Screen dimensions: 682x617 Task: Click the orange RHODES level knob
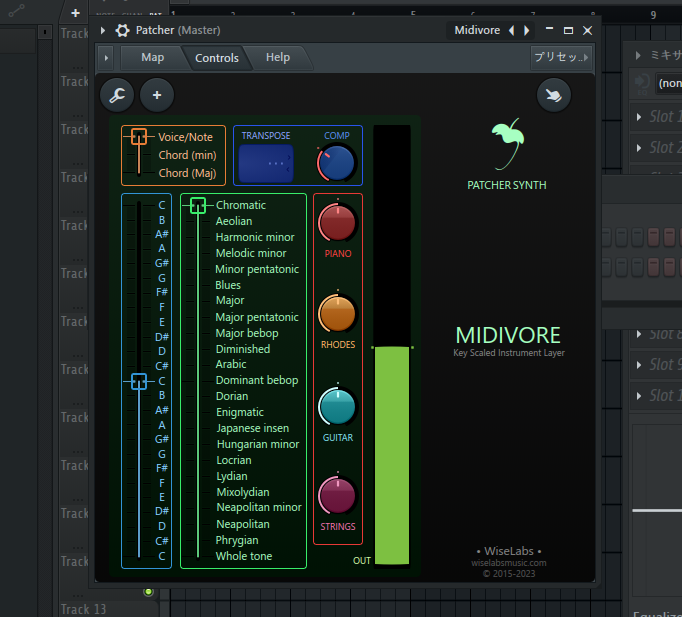click(x=338, y=313)
